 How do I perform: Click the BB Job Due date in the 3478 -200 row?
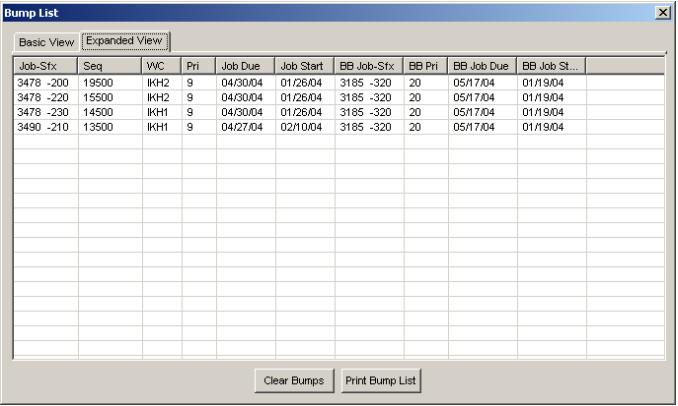483,83
